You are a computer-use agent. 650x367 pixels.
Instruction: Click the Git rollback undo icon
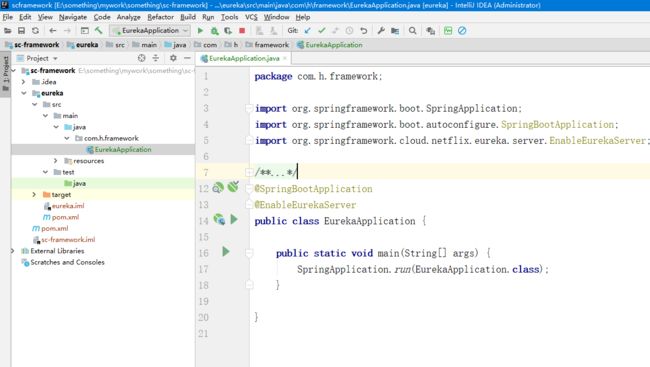click(364, 31)
